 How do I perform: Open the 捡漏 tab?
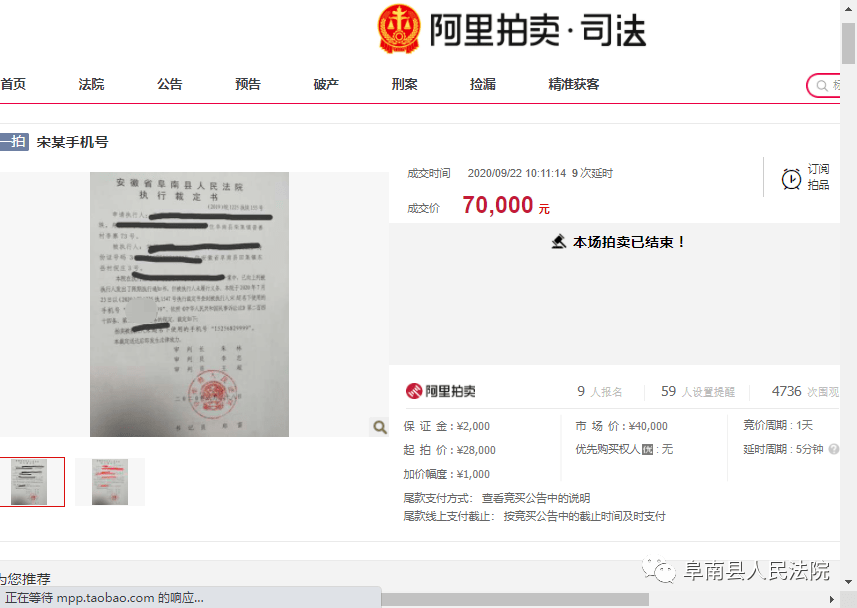pos(483,84)
